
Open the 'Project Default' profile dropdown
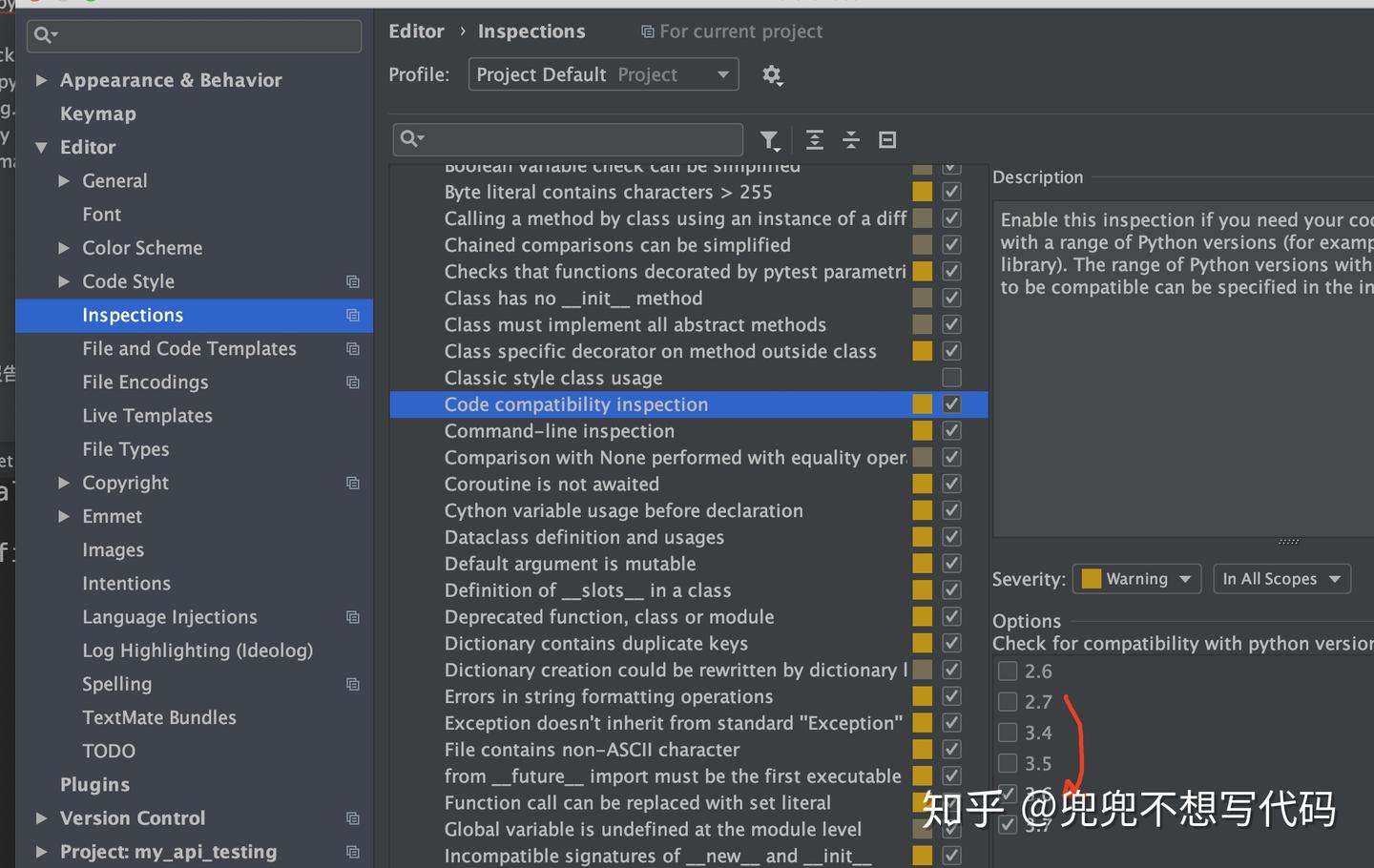[603, 74]
